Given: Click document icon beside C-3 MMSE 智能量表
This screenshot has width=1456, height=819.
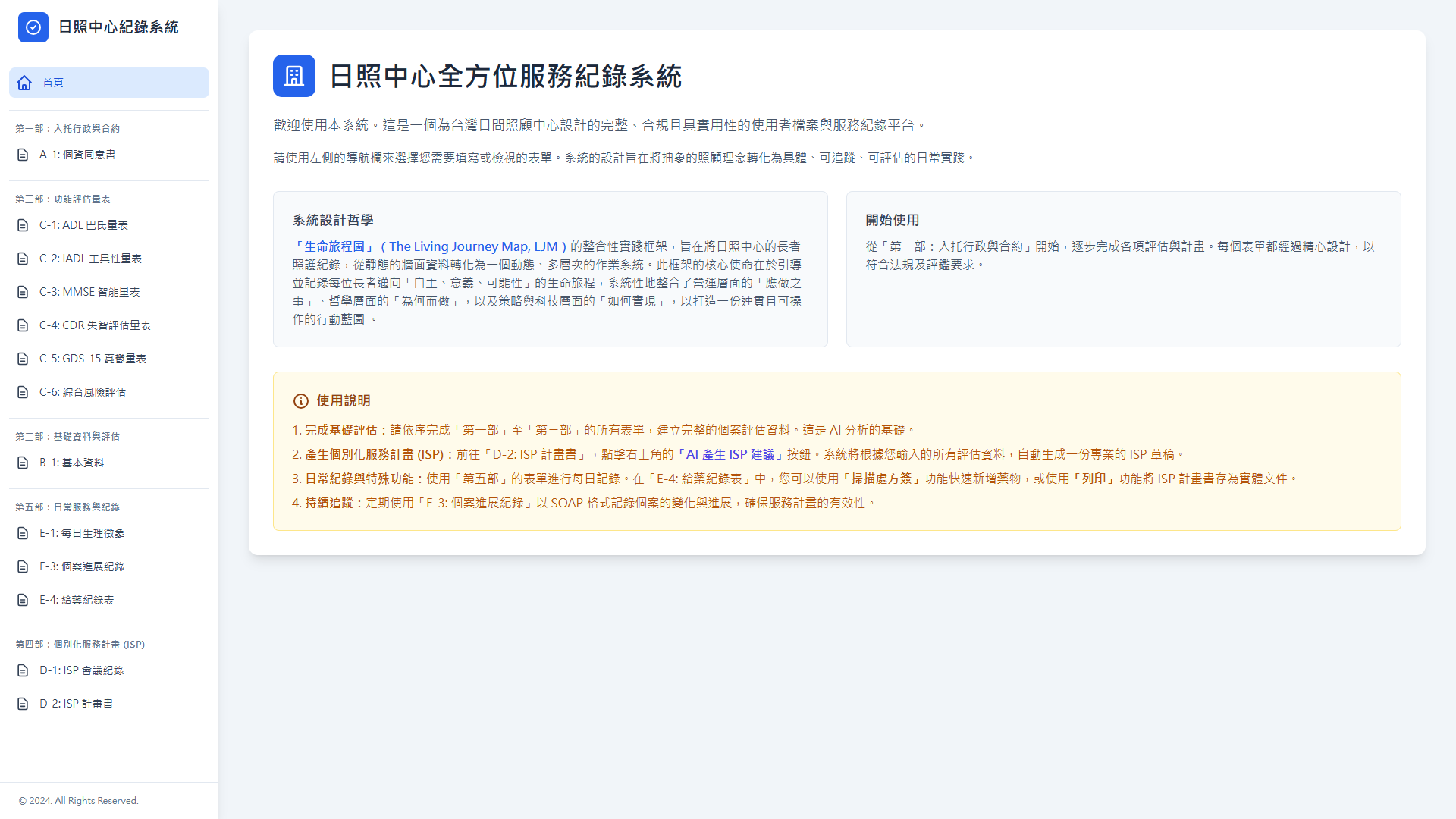Looking at the screenshot, I should coord(23,292).
